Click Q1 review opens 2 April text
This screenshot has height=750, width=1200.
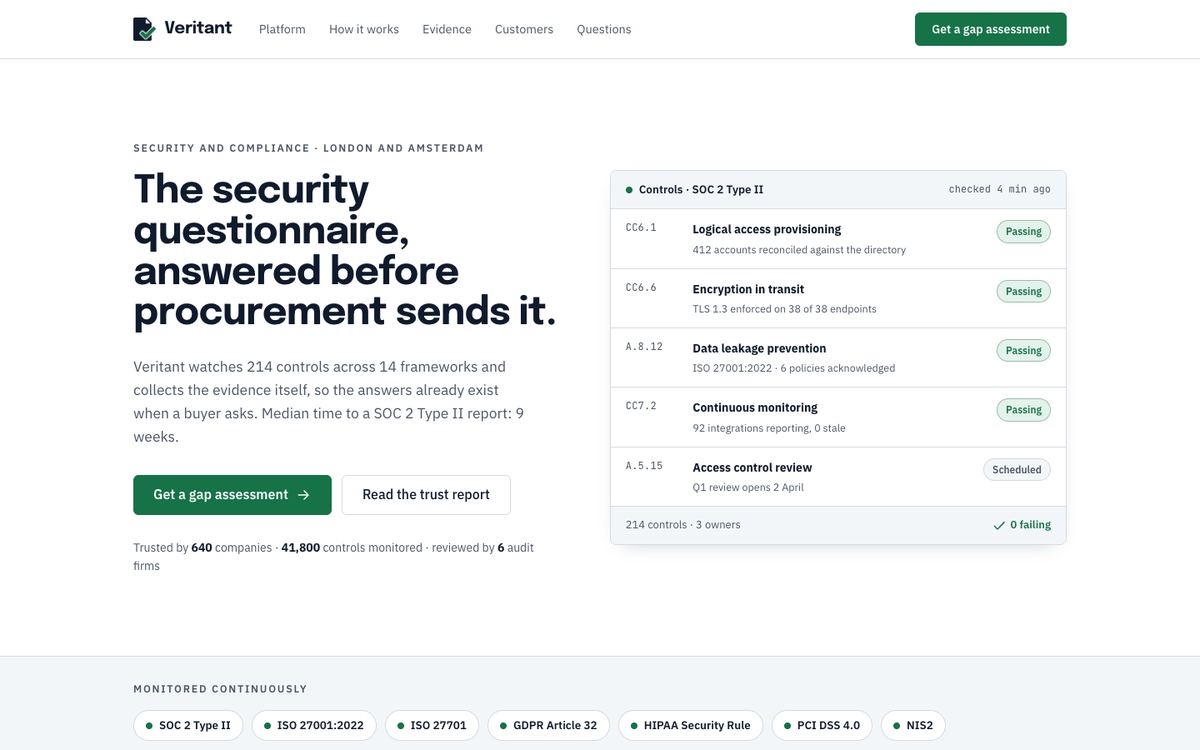[x=748, y=488]
